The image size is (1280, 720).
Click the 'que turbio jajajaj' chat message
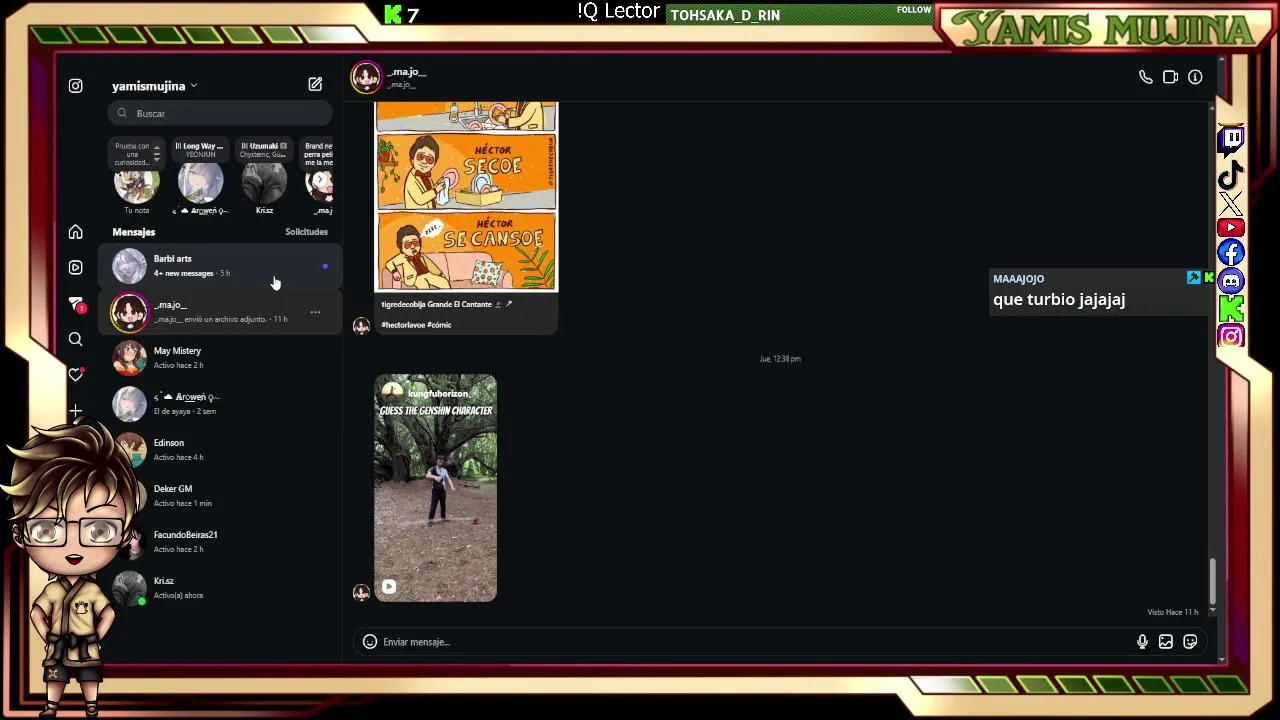[1059, 300]
